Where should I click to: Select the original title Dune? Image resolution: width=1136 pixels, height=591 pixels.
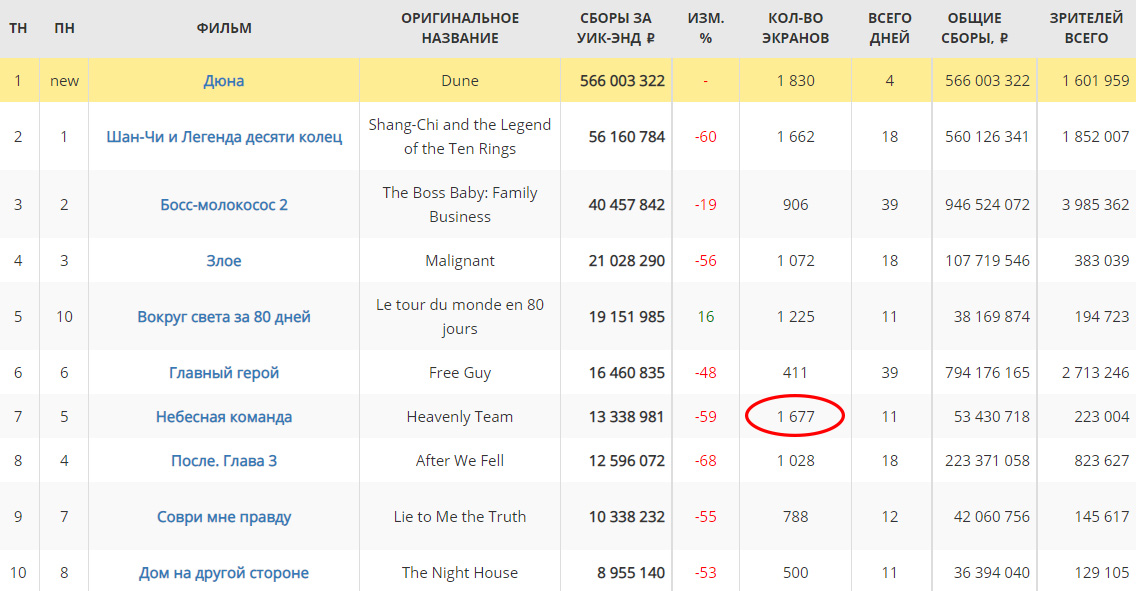pyautogui.click(x=460, y=80)
